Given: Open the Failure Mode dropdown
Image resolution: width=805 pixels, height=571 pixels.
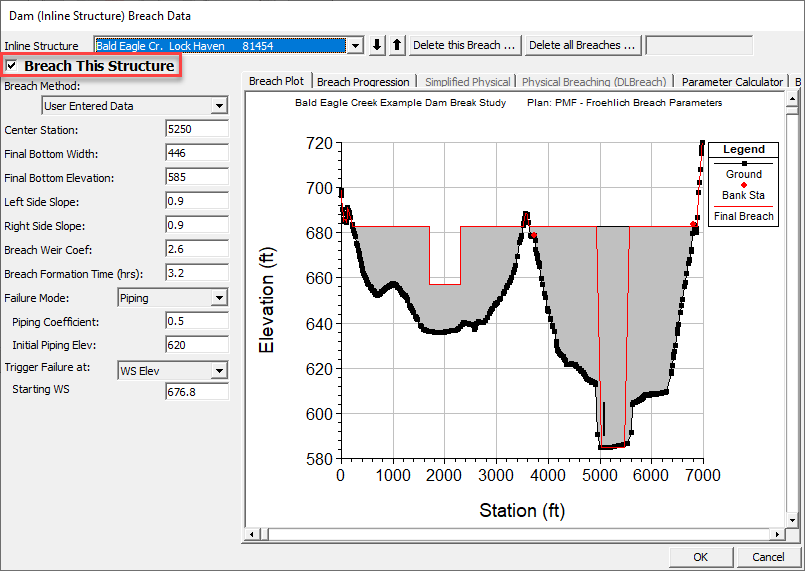Looking at the screenshot, I should (x=219, y=297).
